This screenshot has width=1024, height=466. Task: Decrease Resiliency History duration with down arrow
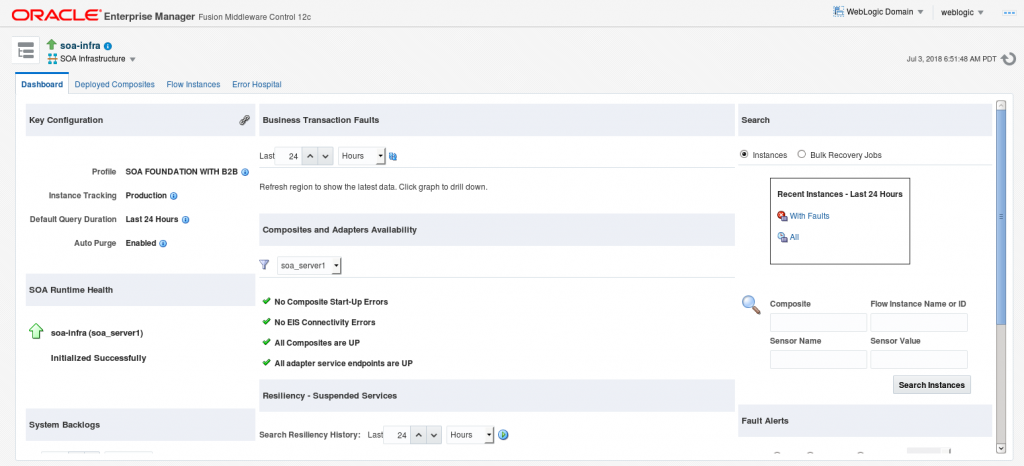(435, 435)
